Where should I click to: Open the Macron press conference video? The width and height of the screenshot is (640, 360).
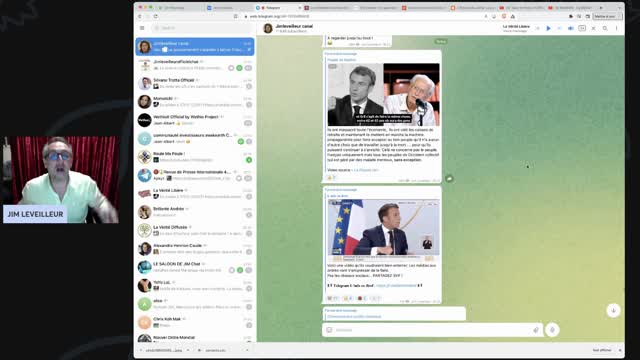coord(383,230)
